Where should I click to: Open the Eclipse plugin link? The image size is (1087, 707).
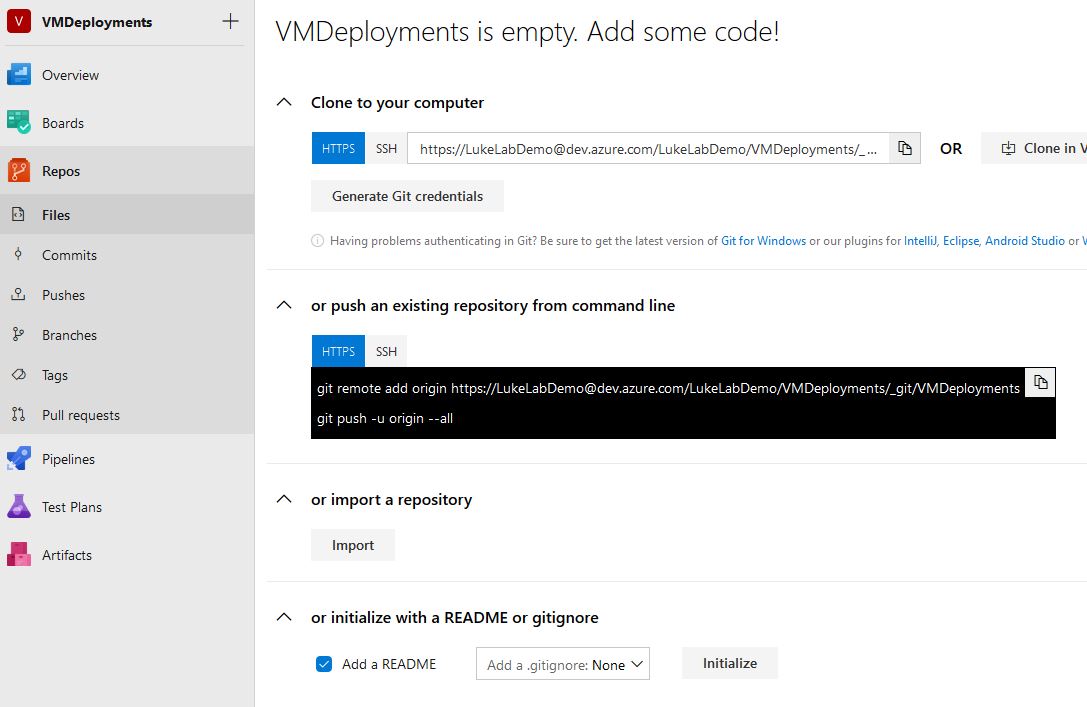960,241
